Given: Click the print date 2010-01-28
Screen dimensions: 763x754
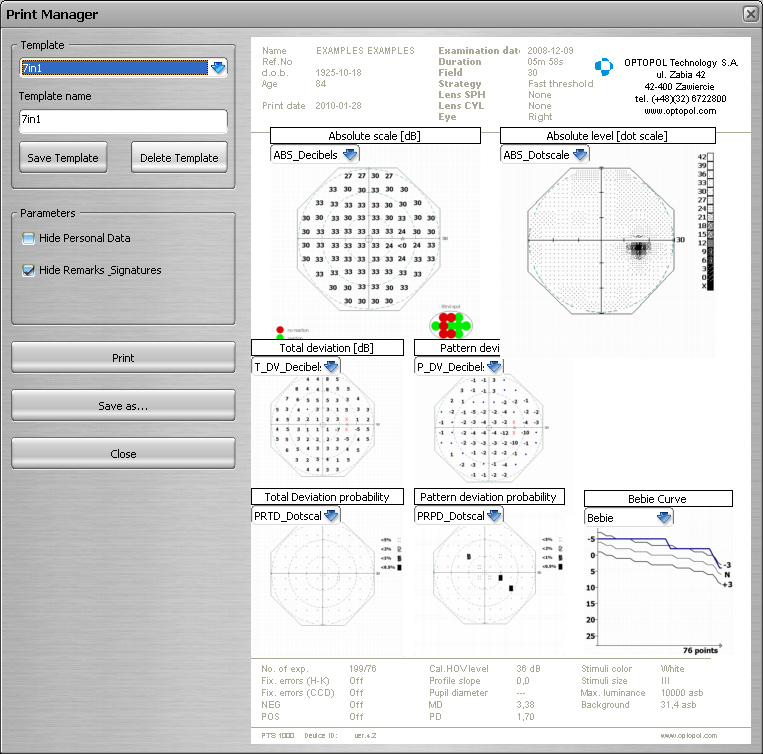Looking at the screenshot, I should point(338,106).
